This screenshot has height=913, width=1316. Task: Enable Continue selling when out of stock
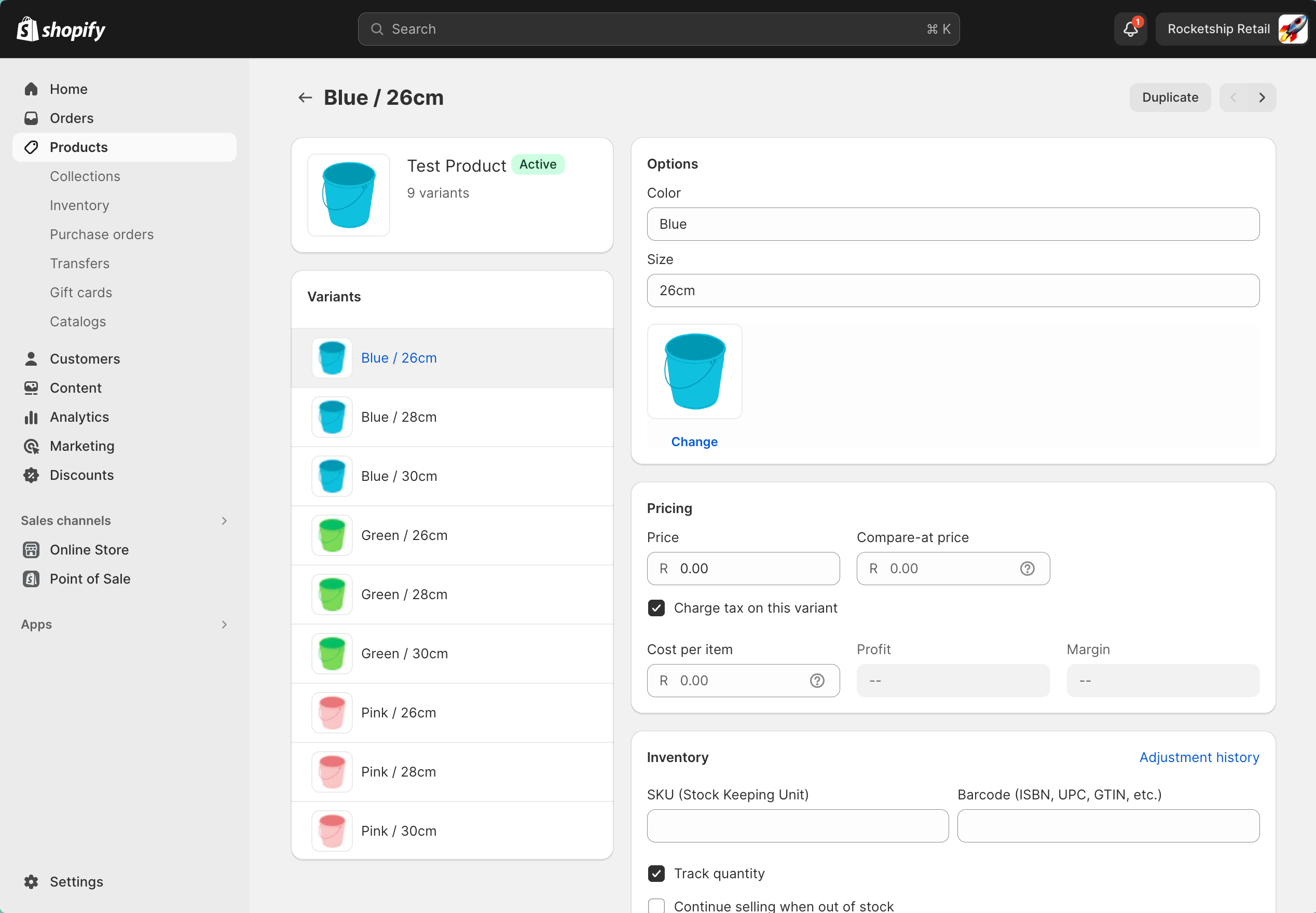pyautogui.click(x=656, y=906)
